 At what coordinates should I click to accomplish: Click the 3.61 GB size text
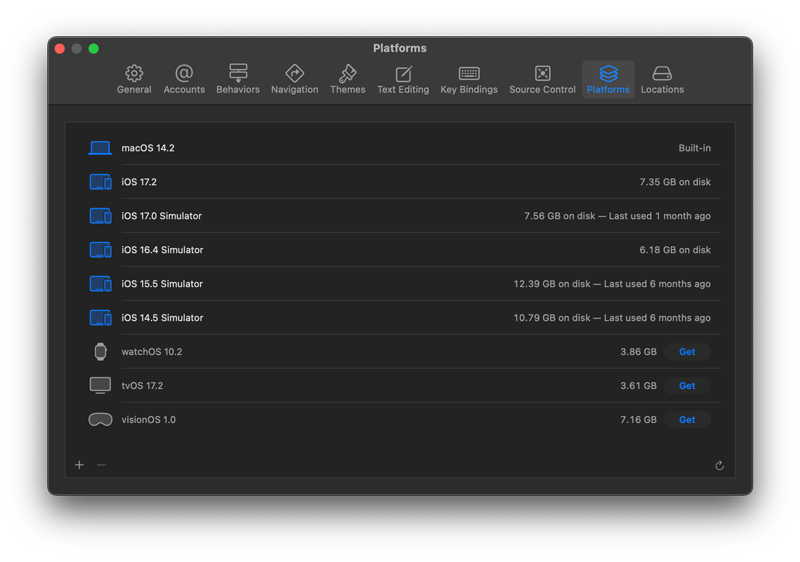pos(638,386)
